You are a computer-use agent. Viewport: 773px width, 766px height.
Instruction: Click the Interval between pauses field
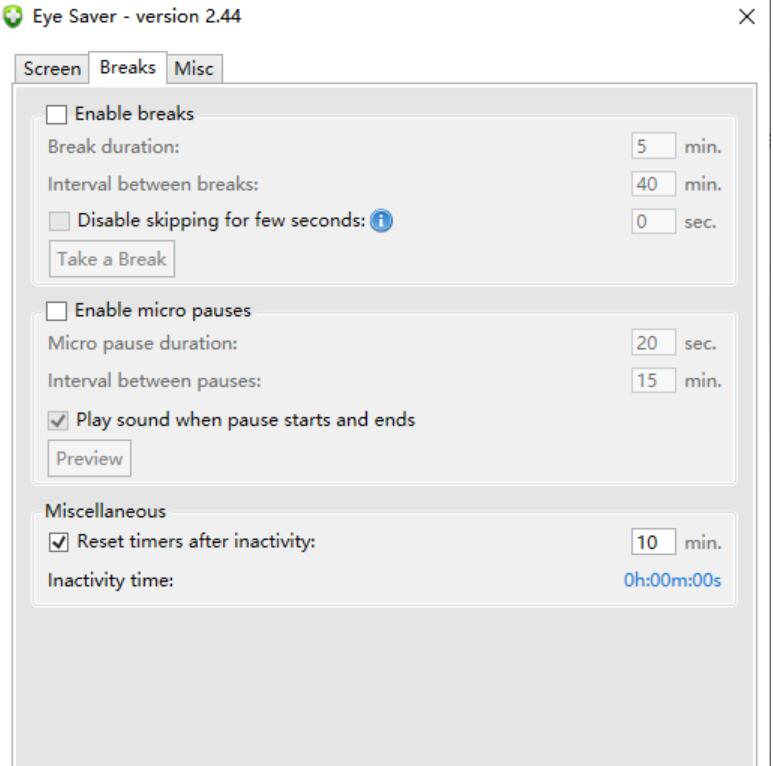[x=653, y=381]
